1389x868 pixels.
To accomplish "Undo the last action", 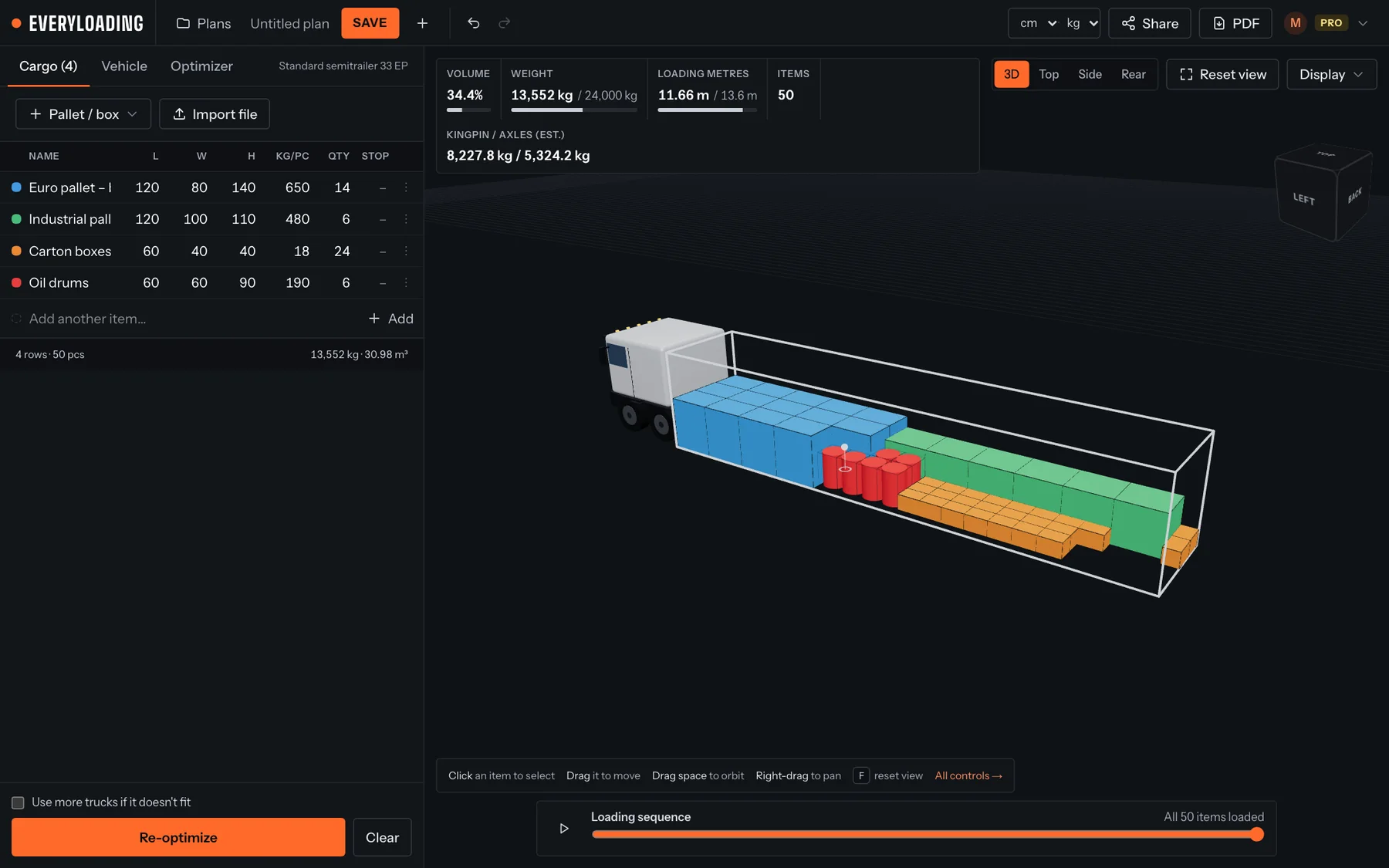I will tap(474, 23).
